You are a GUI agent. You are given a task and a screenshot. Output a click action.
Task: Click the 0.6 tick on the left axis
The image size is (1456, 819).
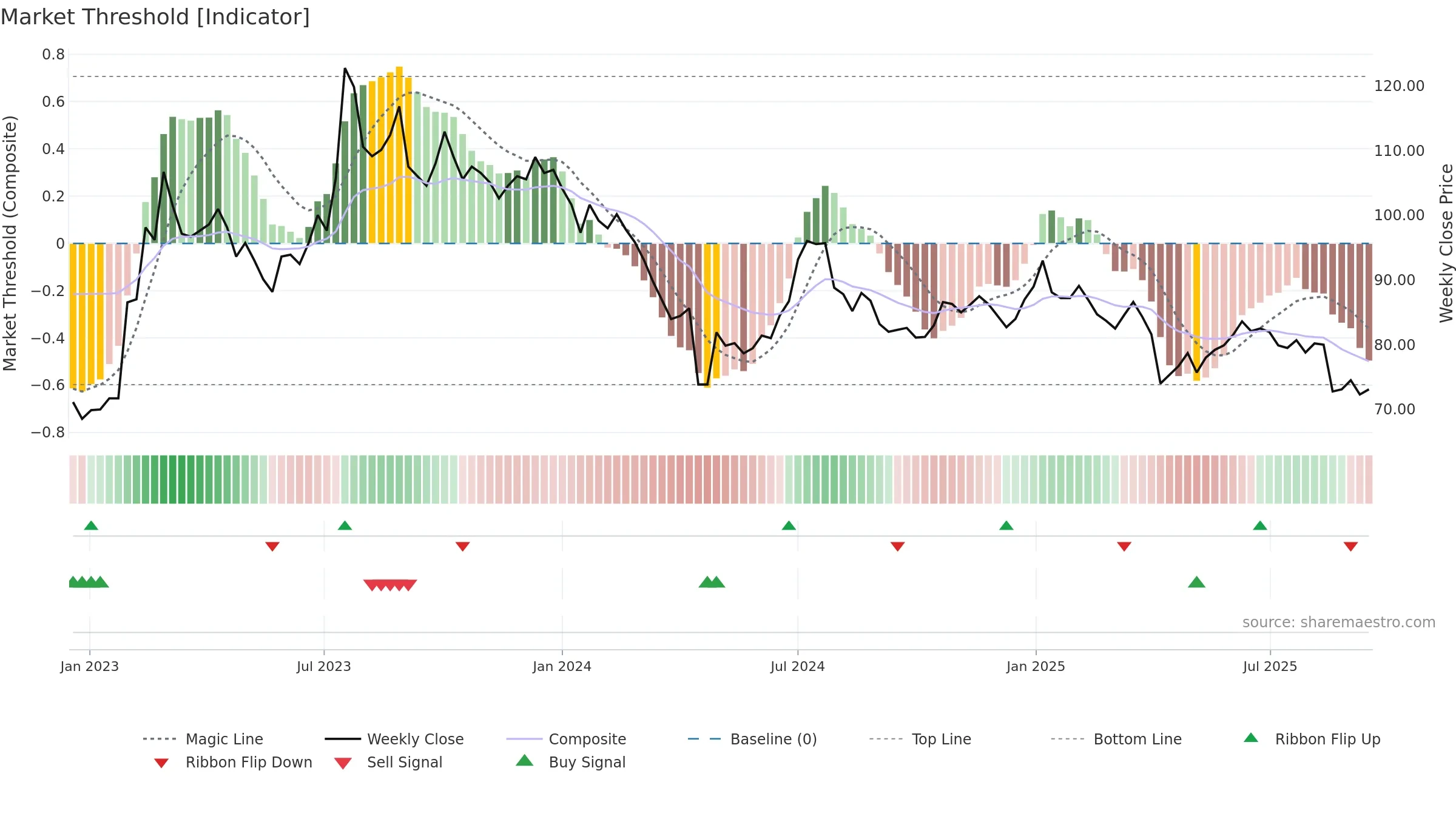click(x=53, y=102)
